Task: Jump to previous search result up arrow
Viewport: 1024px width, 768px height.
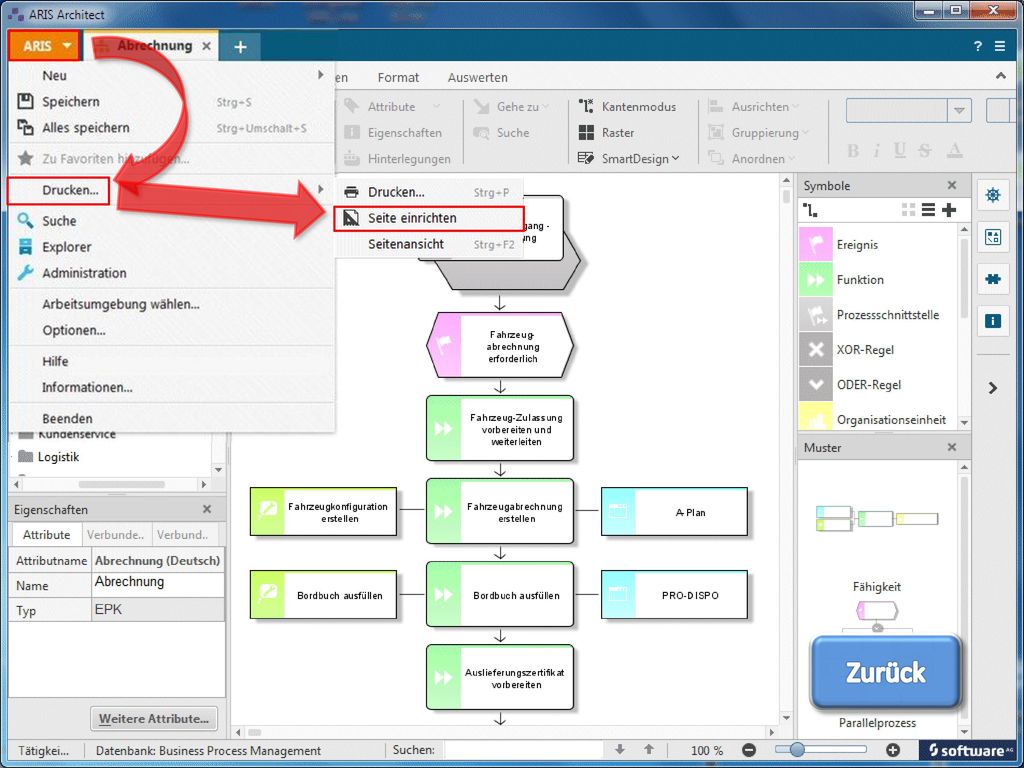Action: [648, 750]
